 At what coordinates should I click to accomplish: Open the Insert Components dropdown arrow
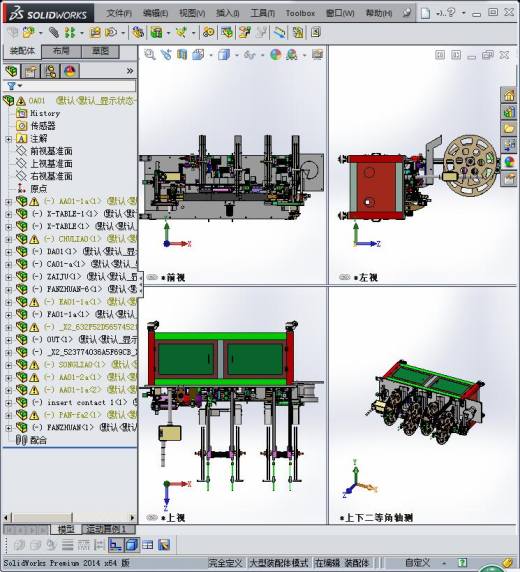click(41, 33)
